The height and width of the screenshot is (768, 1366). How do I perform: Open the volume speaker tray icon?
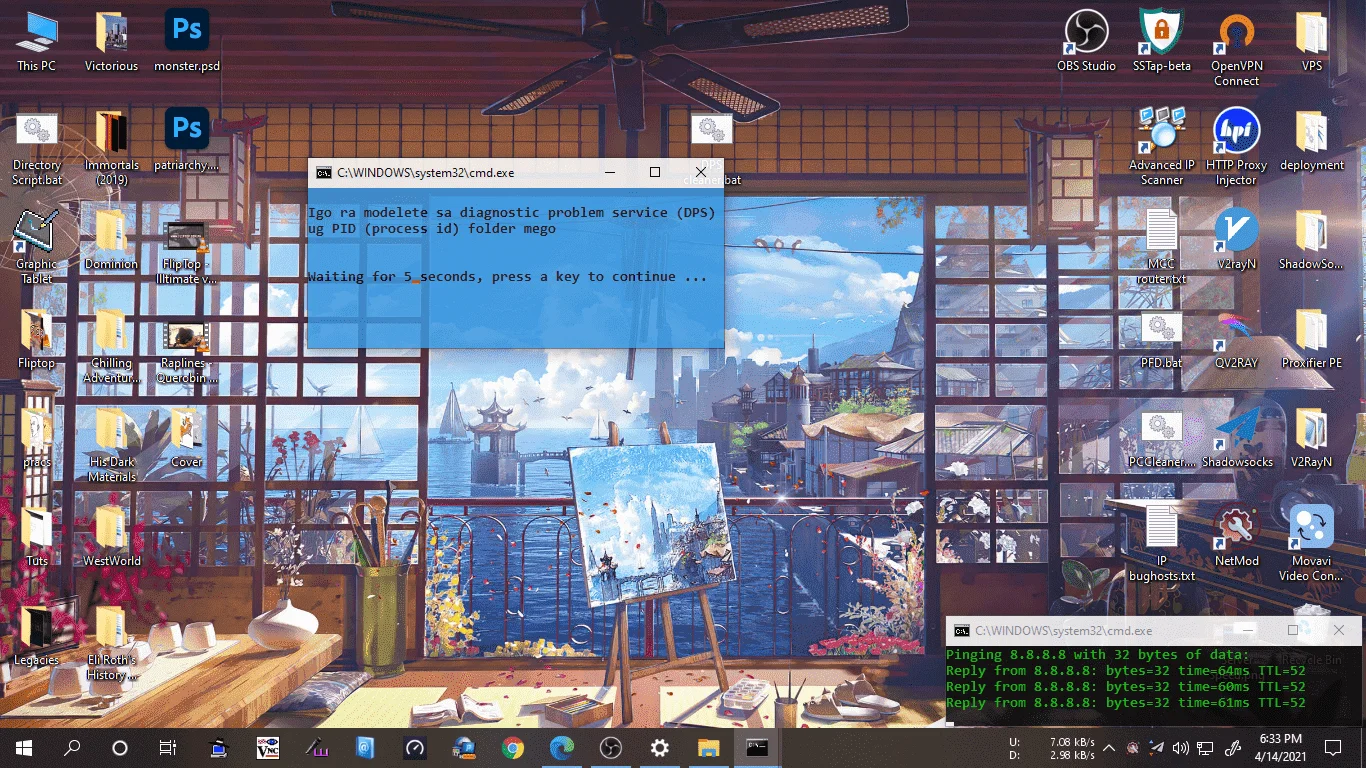coord(1181,747)
